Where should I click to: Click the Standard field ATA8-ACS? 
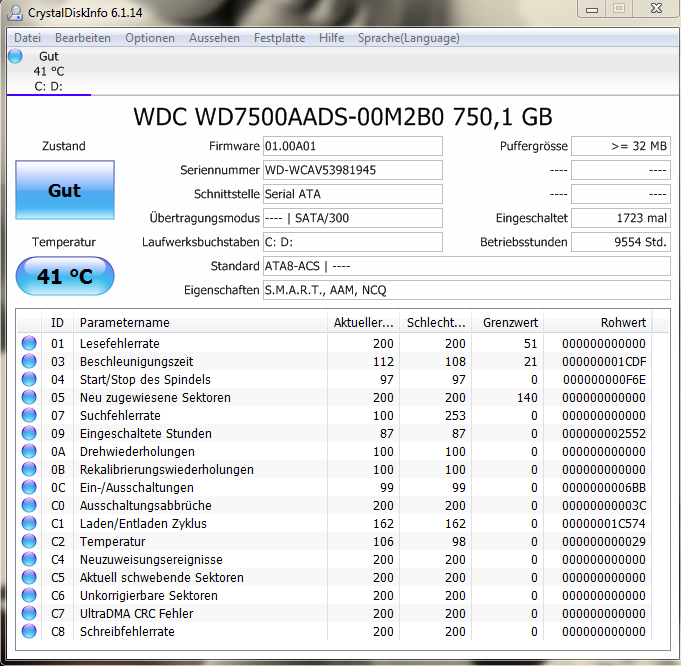tap(467, 266)
